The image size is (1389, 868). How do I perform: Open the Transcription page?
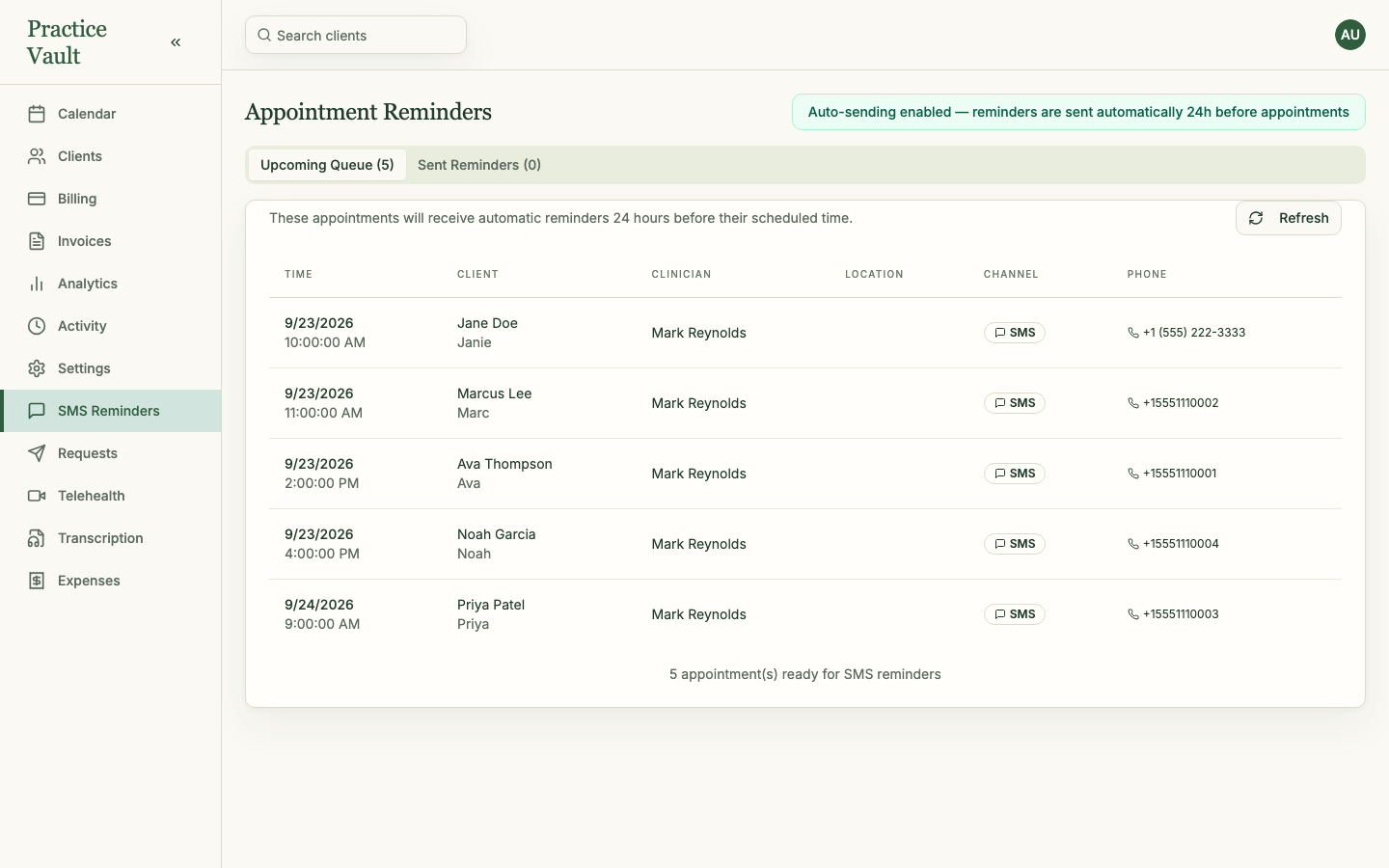pos(111,538)
